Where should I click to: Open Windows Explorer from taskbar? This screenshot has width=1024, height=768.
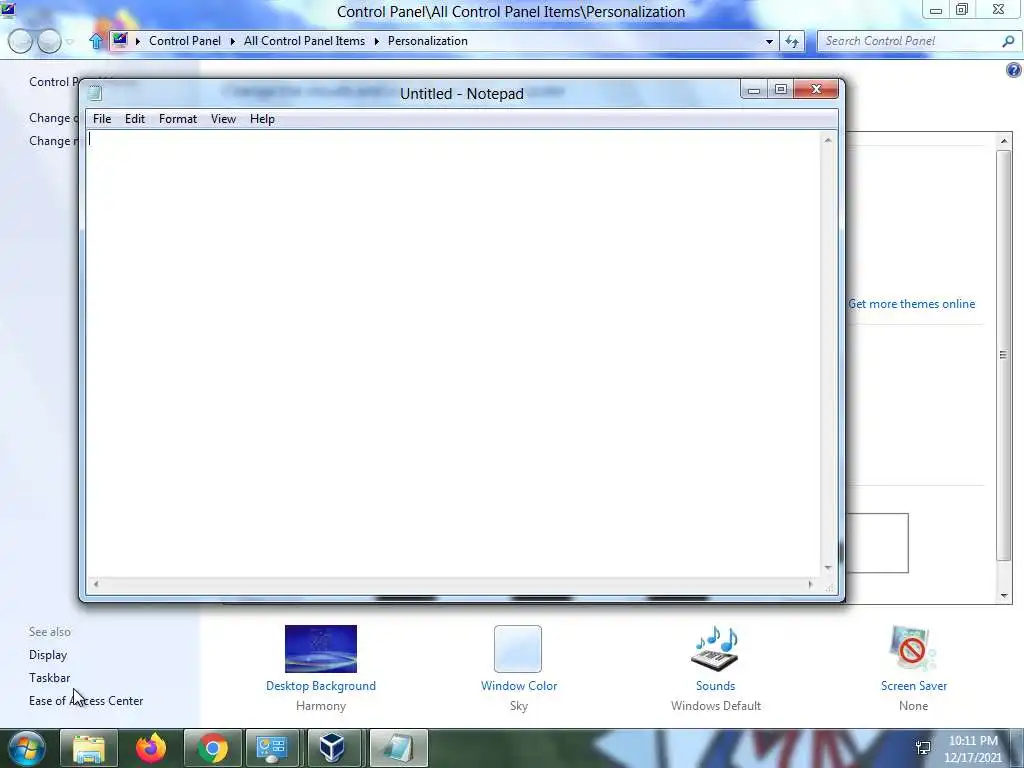(89, 748)
